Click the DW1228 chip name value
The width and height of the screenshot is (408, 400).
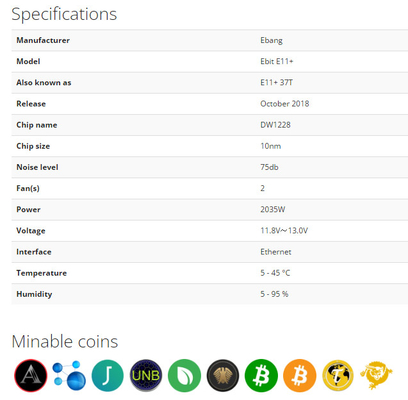(x=275, y=125)
